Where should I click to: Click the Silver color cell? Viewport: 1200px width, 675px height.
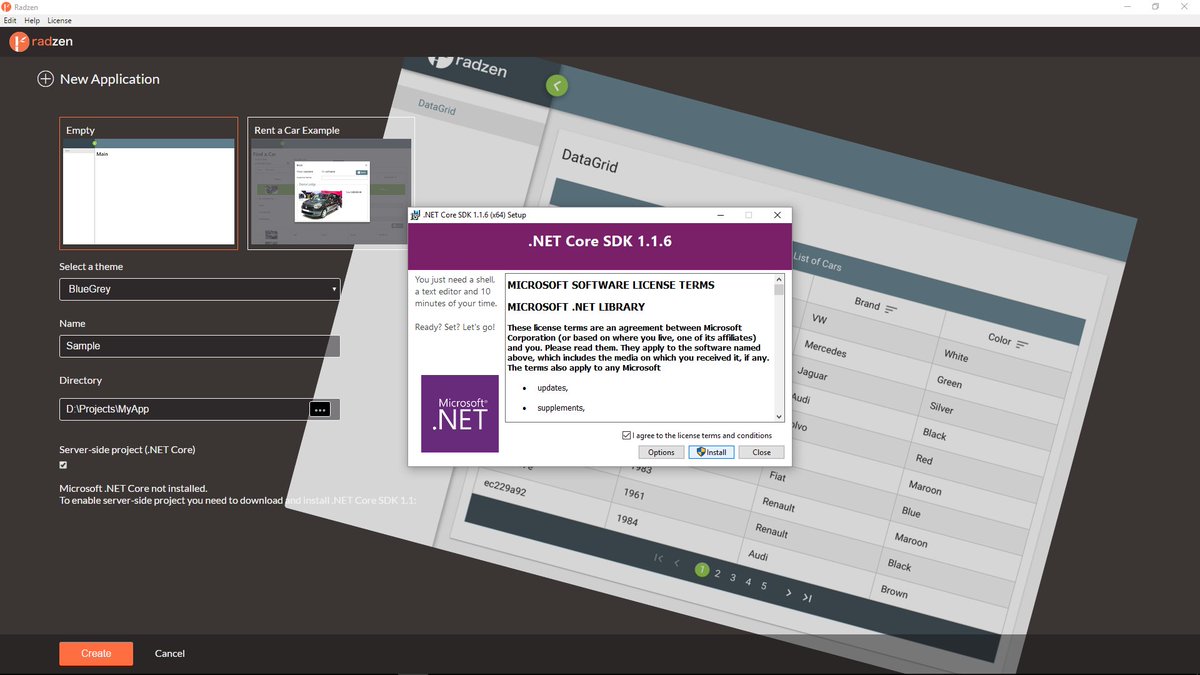(x=941, y=408)
